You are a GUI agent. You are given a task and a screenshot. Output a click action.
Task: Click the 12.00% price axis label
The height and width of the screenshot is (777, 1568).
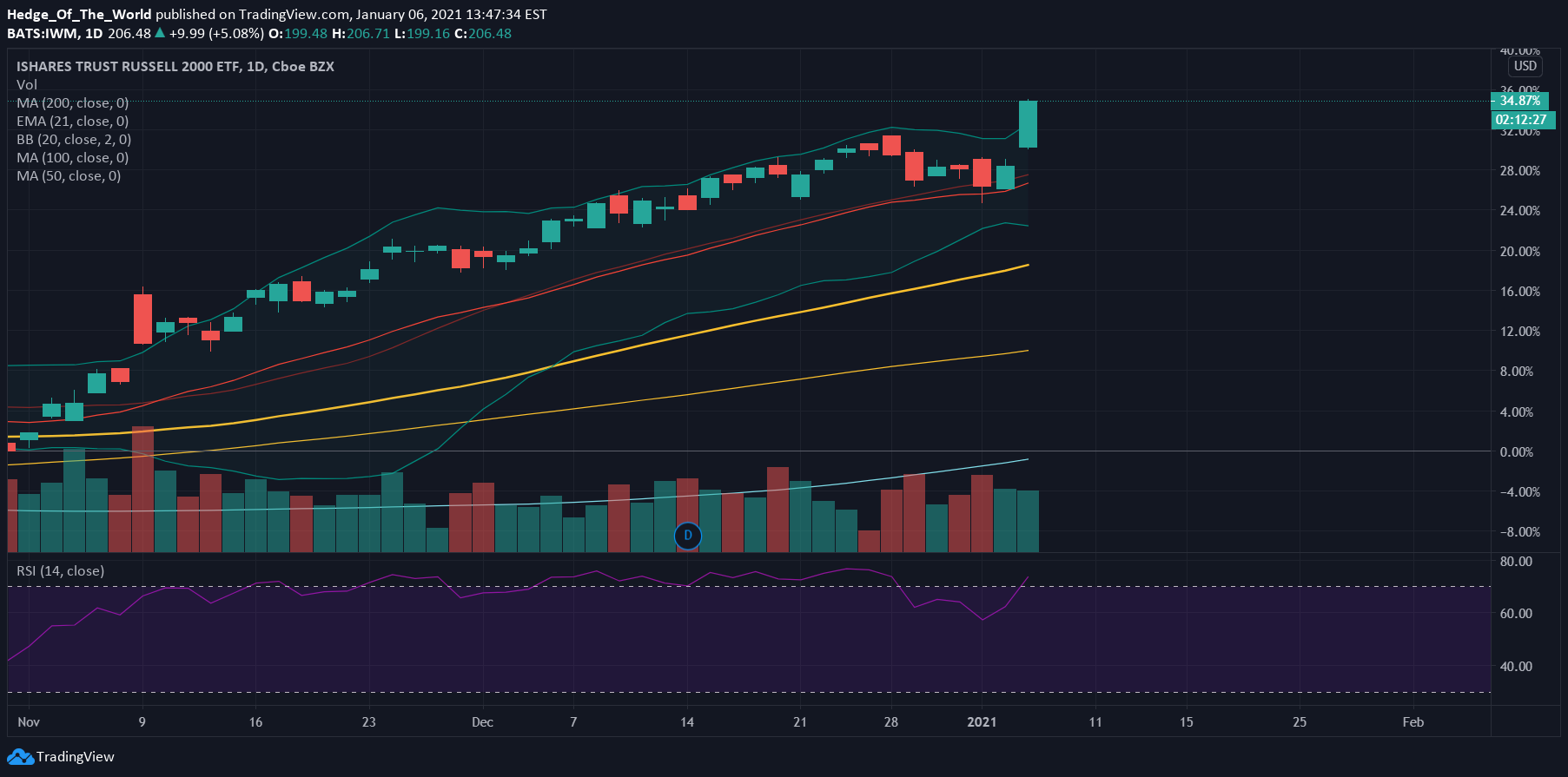pos(1520,331)
